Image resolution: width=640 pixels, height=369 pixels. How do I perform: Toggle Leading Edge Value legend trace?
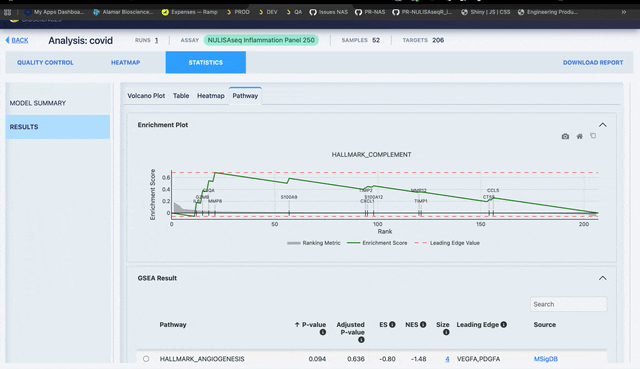pos(447,243)
